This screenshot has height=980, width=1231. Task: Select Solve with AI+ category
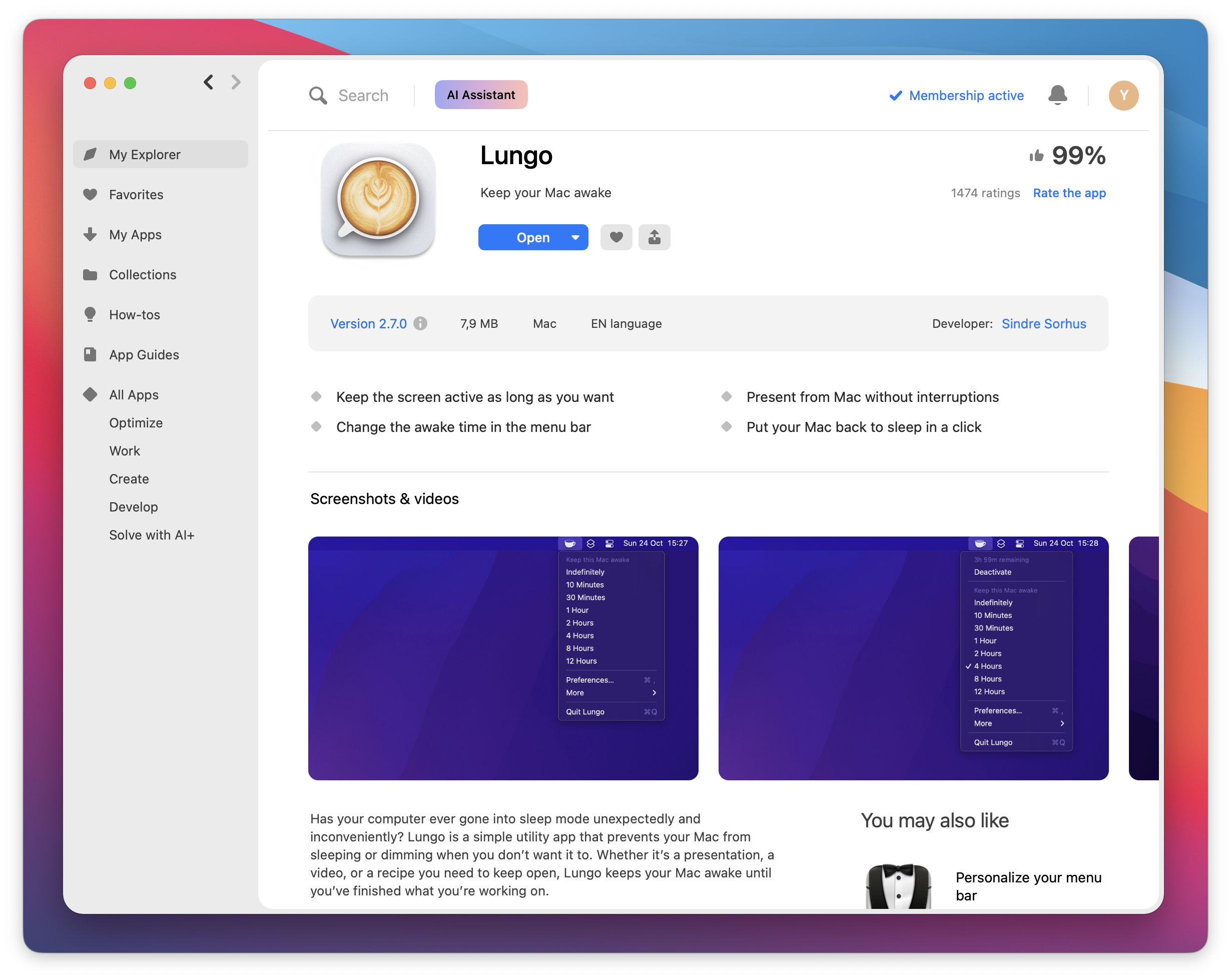click(152, 535)
